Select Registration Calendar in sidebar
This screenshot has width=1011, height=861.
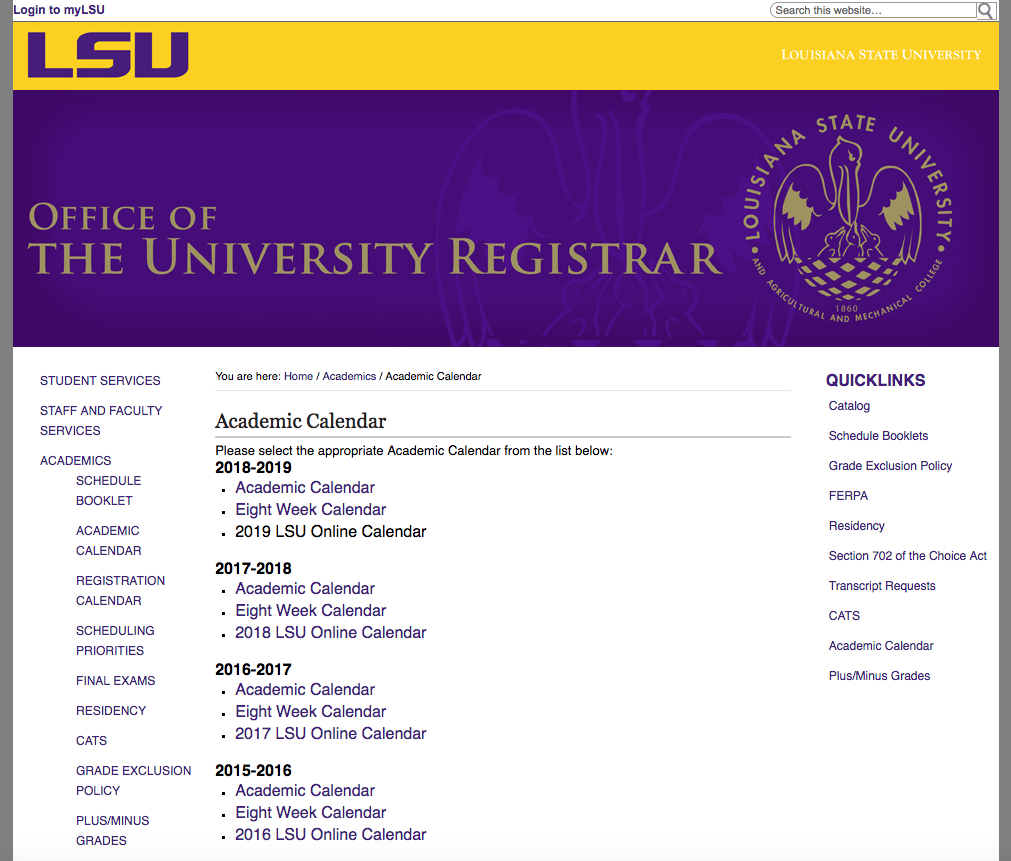click(x=121, y=591)
